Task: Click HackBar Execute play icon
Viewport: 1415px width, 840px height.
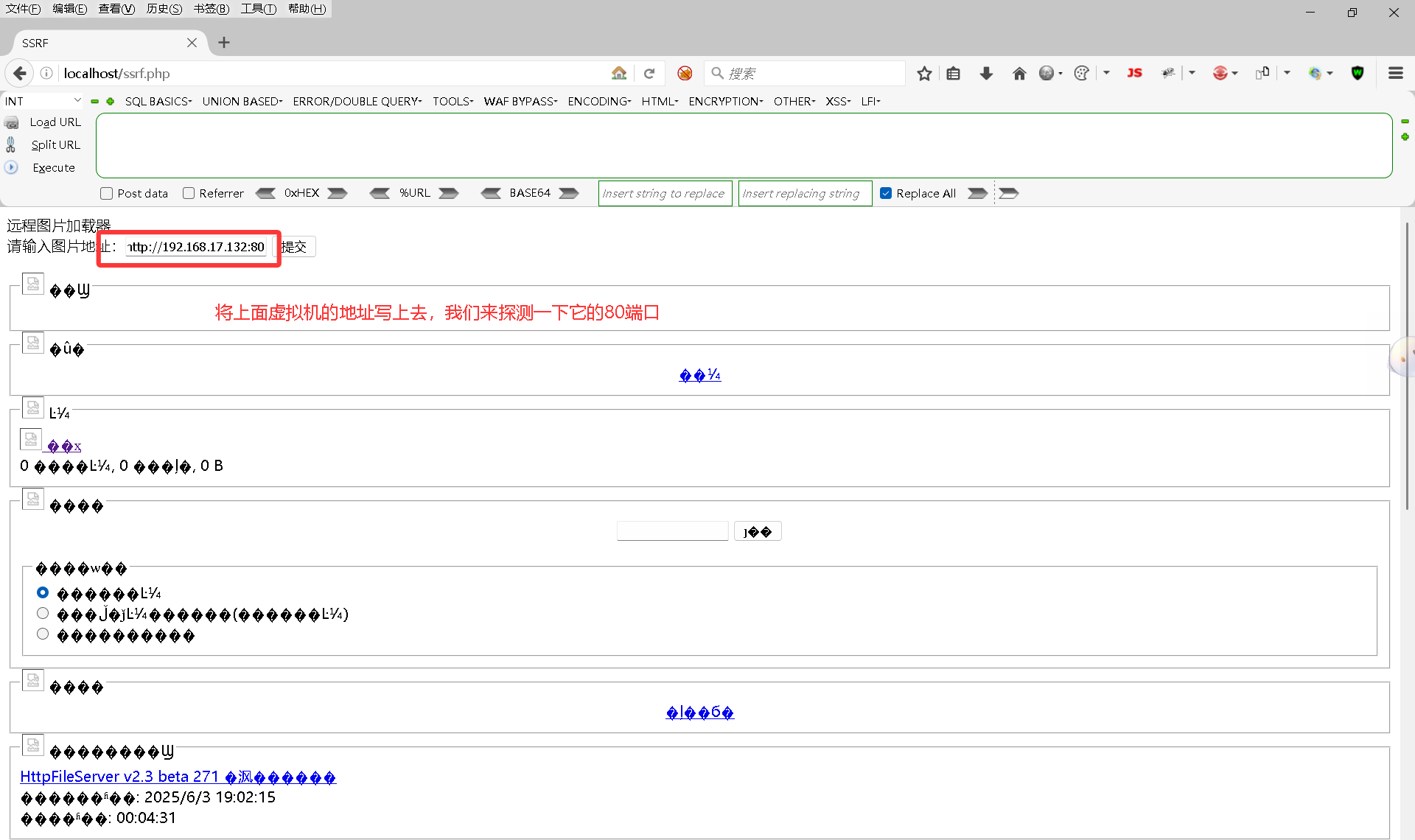Action: click(11, 167)
